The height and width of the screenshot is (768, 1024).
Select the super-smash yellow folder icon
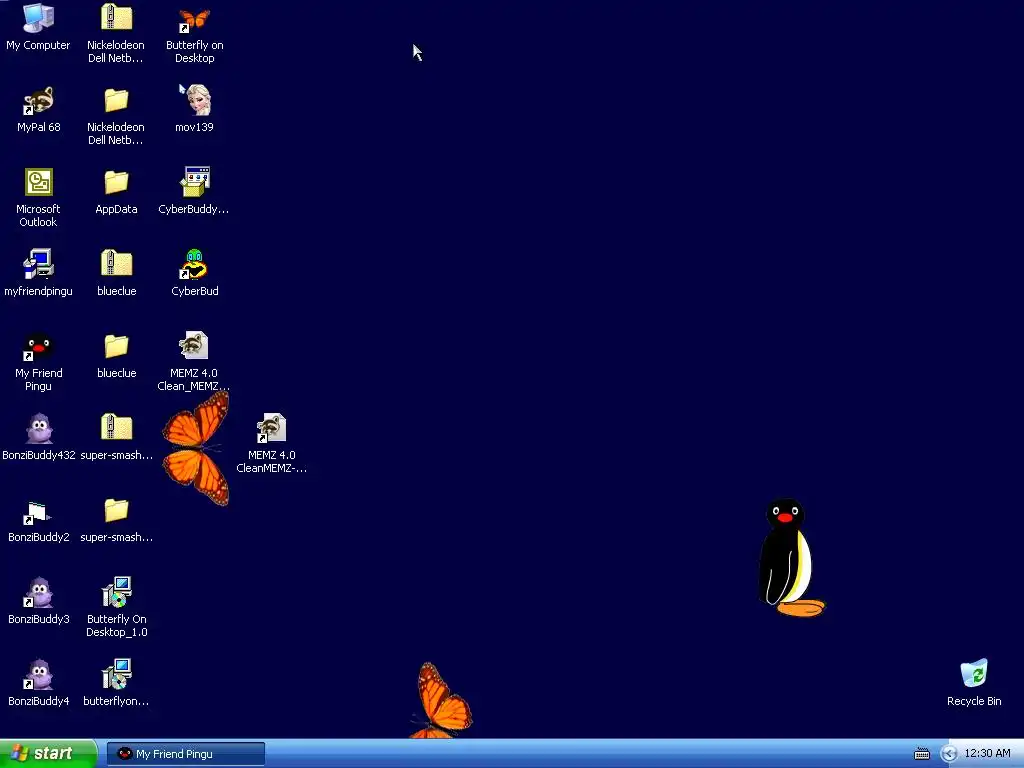click(116, 510)
